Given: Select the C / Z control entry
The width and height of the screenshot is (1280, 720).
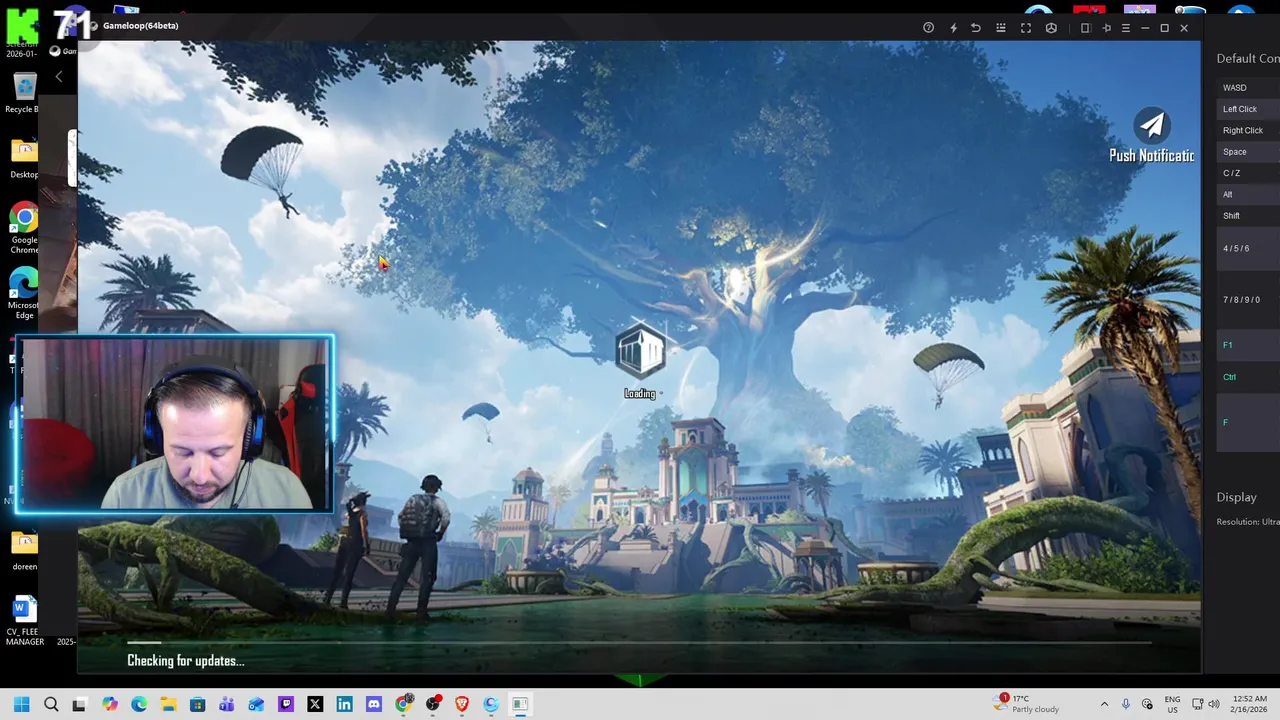Looking at the screenshot, I should [1248, 173].
